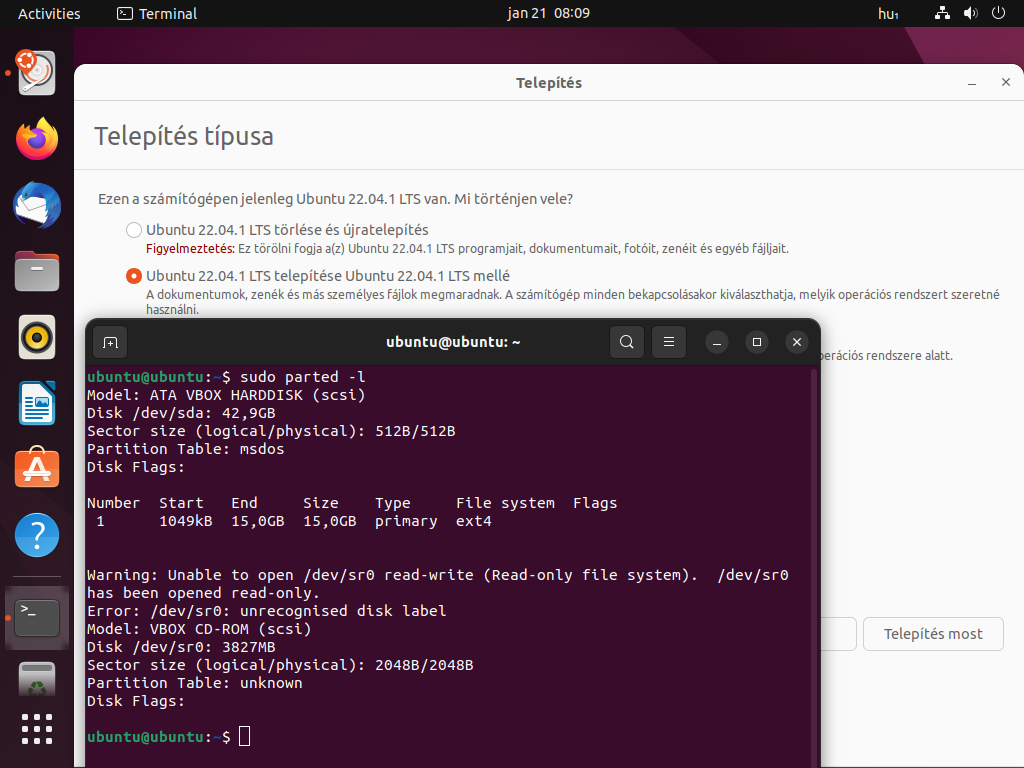Screen dimensions: 1024x768
Task: Open the power menu icon in top bar
Action: coord(998,13)
